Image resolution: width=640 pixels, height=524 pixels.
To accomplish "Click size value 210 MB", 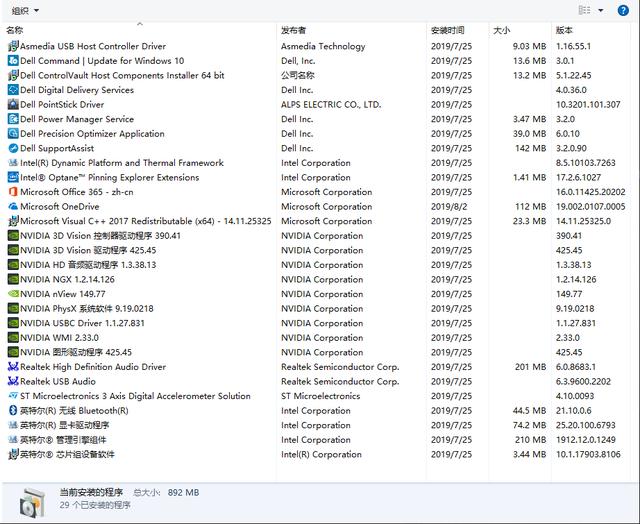I will click(531, 440).
